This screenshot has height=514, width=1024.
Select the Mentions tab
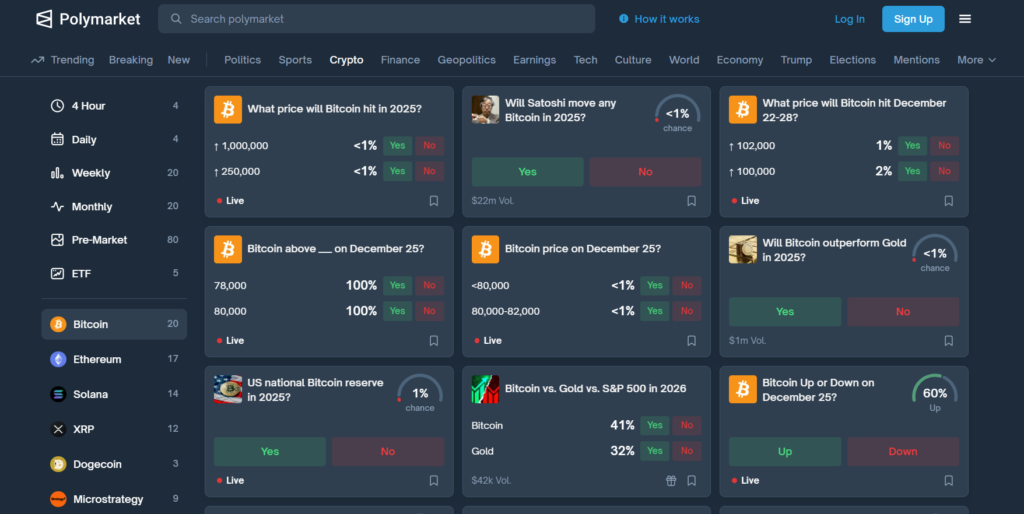click(x=916, y=60)
